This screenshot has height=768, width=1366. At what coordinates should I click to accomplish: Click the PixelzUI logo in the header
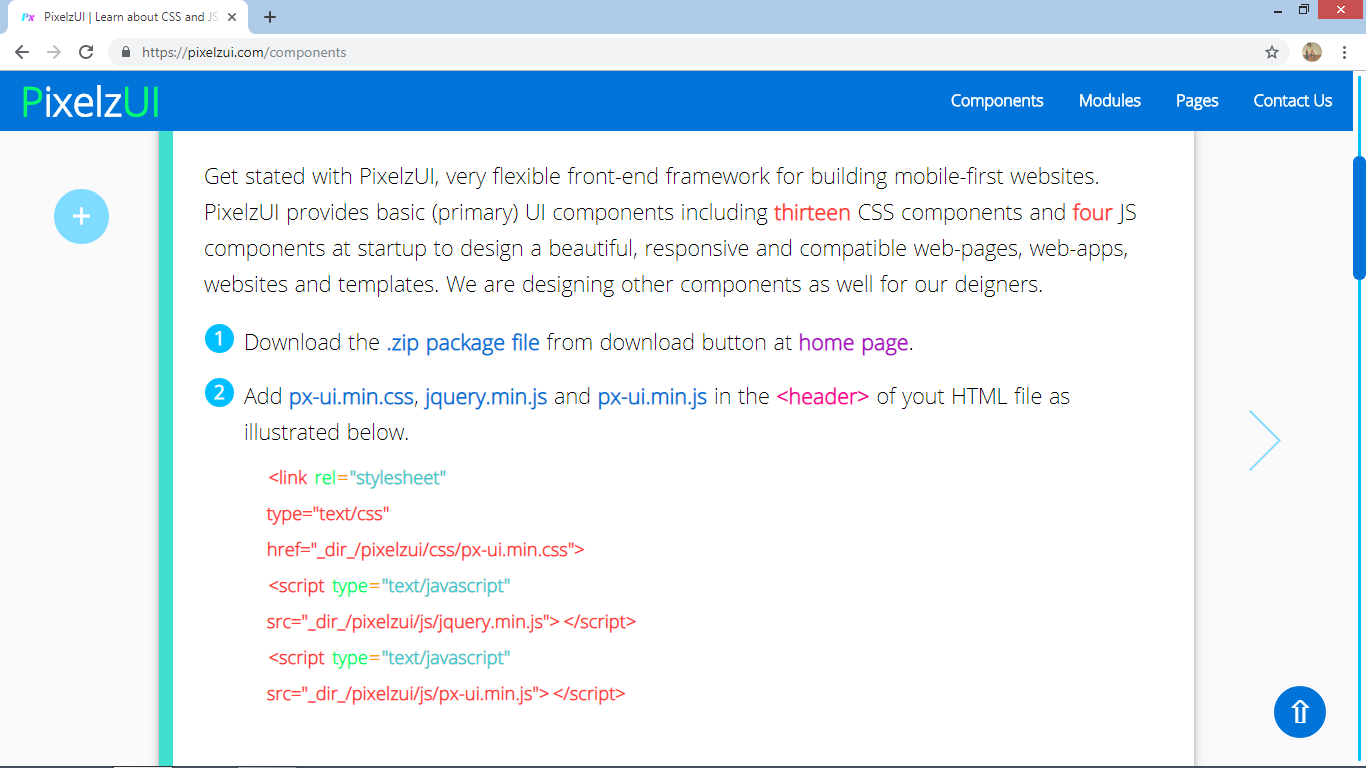pos(90,101)
